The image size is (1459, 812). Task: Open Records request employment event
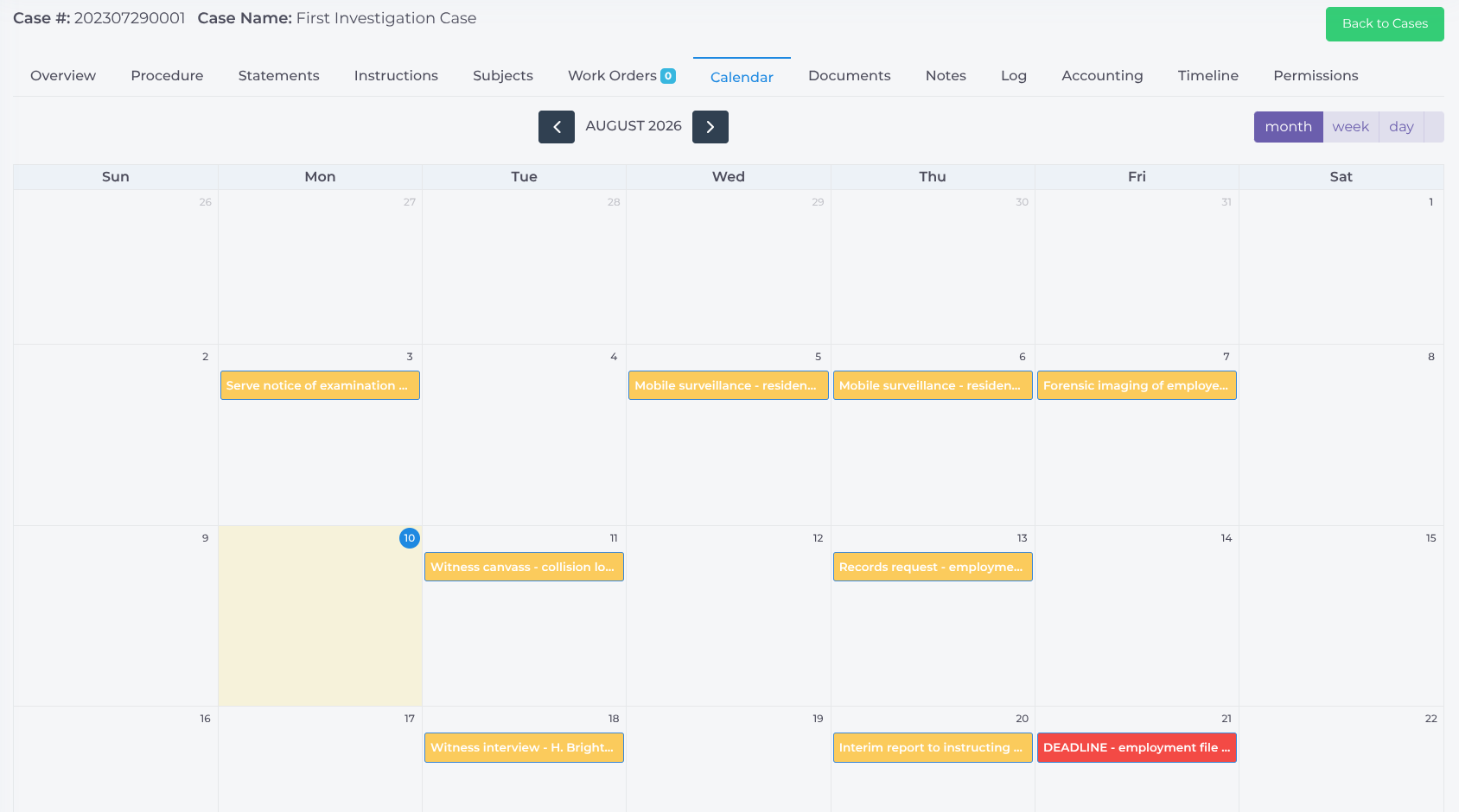[933, 567]
